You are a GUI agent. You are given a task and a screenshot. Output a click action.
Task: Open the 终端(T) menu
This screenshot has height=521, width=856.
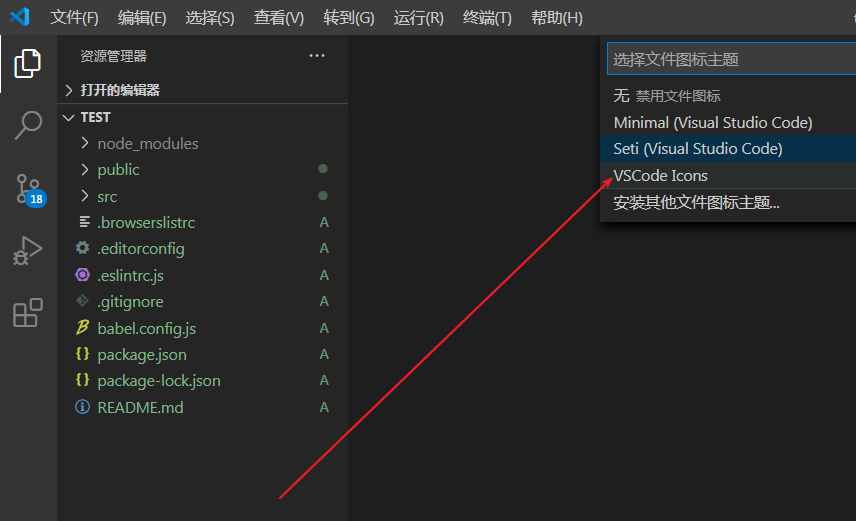point(487,18)
